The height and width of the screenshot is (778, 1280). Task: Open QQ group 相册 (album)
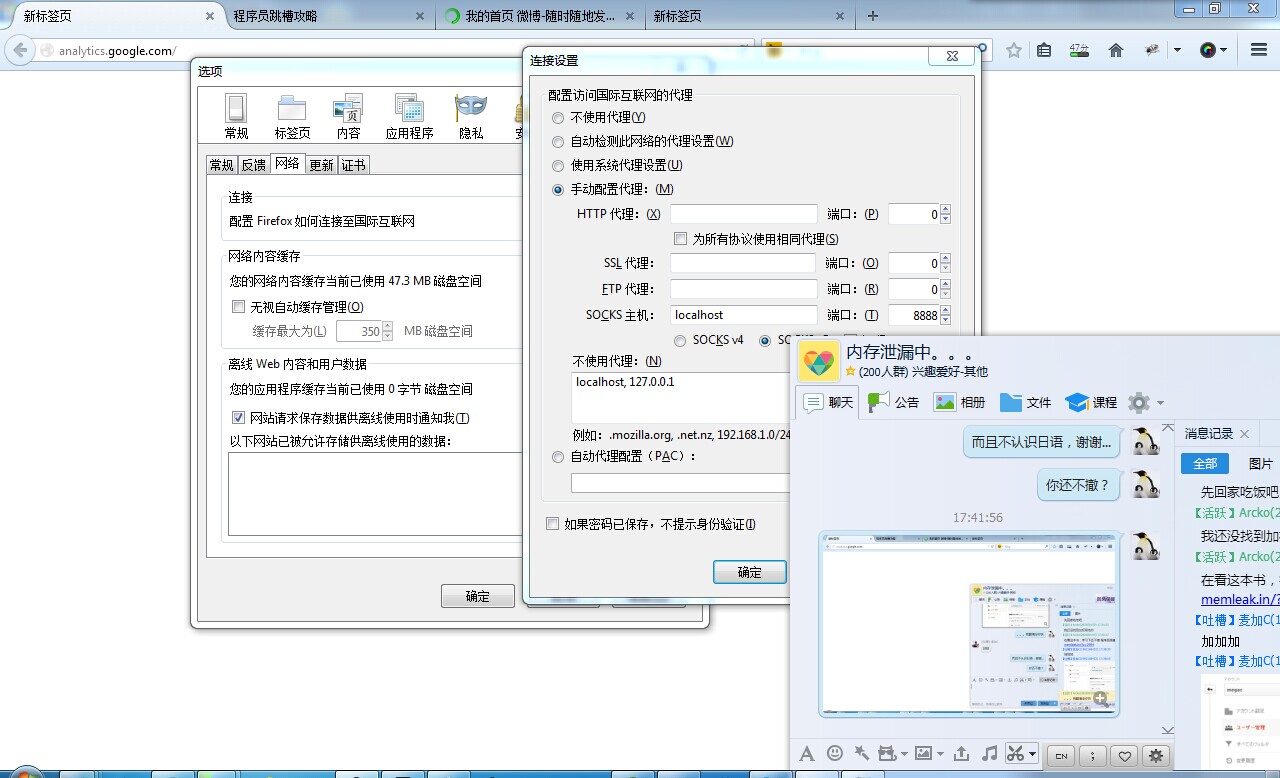click(959, 402)
